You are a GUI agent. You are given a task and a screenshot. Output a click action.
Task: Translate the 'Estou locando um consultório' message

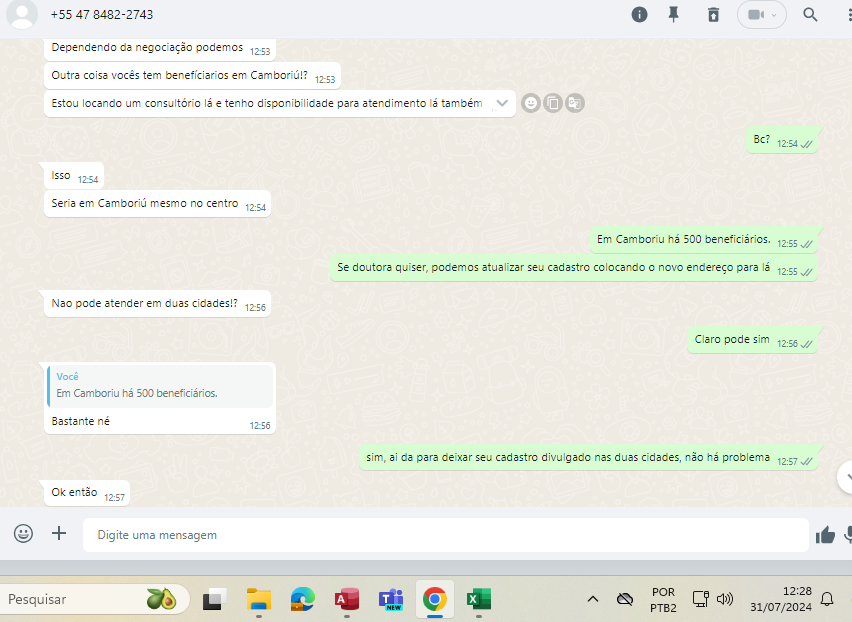pyautogui.click(x=574, y=103)
